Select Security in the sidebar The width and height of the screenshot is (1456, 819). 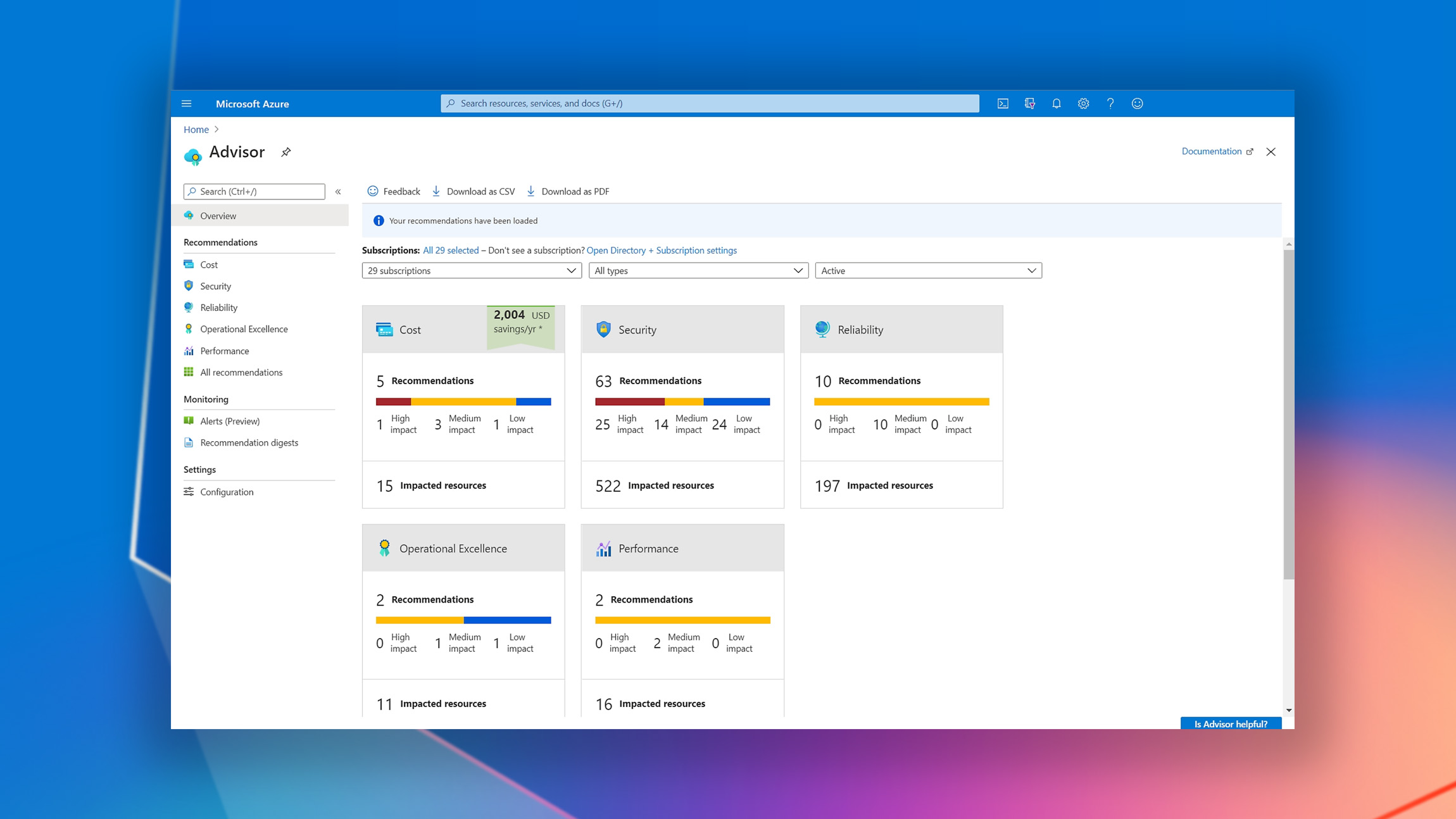(215, 286)
